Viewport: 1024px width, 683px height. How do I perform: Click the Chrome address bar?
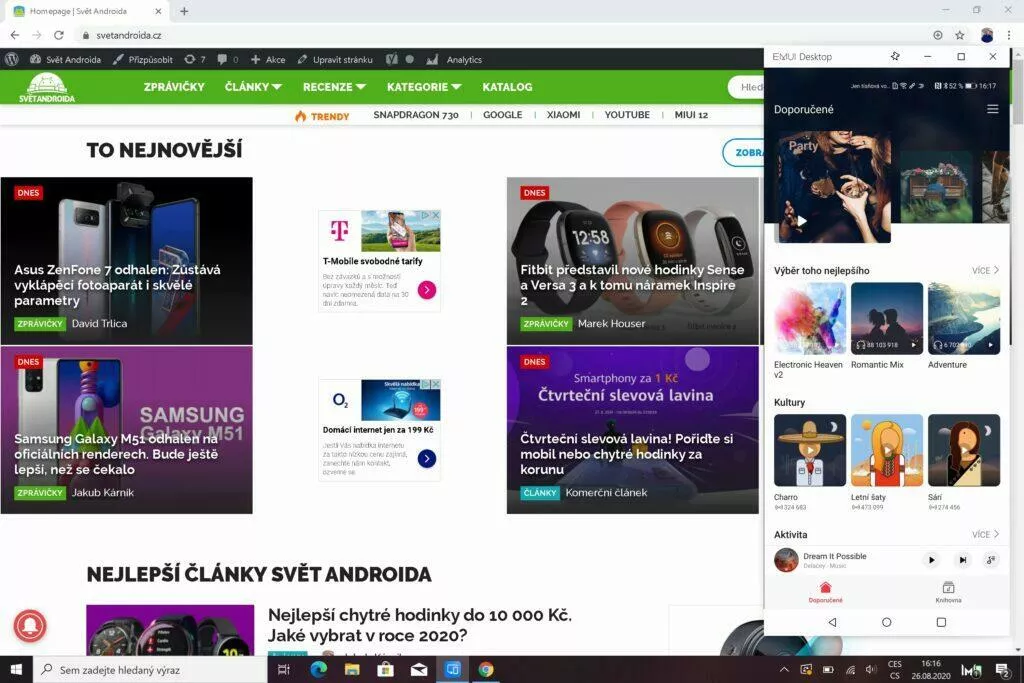pos(503,35)
